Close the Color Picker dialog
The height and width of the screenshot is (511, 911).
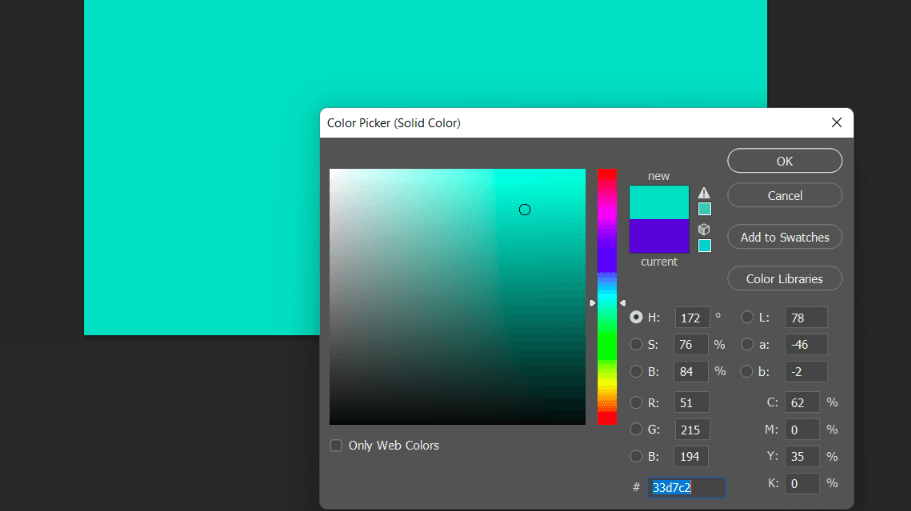tap(837, 122)
